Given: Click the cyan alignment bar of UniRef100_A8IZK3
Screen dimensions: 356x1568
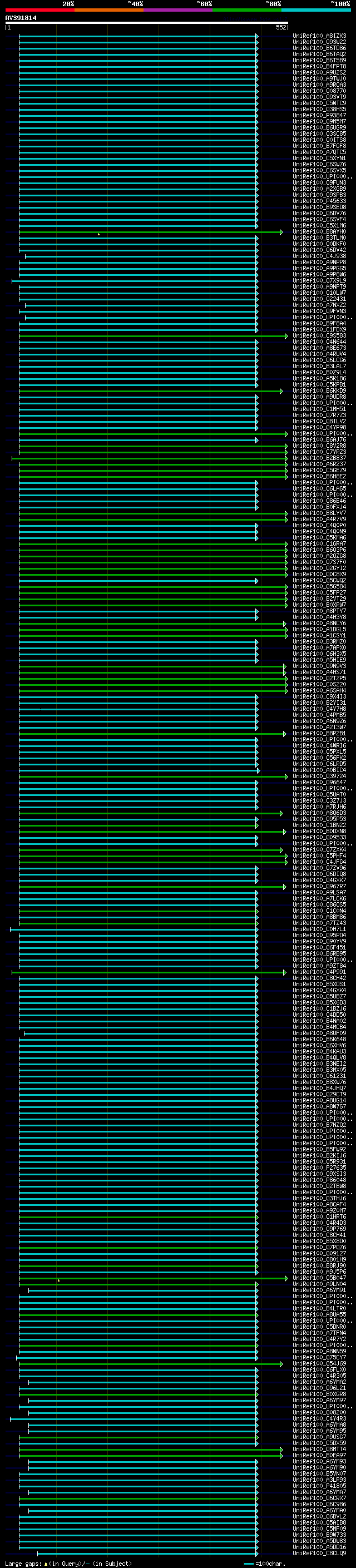Looking at the screenshot, I should coord(138,36).
